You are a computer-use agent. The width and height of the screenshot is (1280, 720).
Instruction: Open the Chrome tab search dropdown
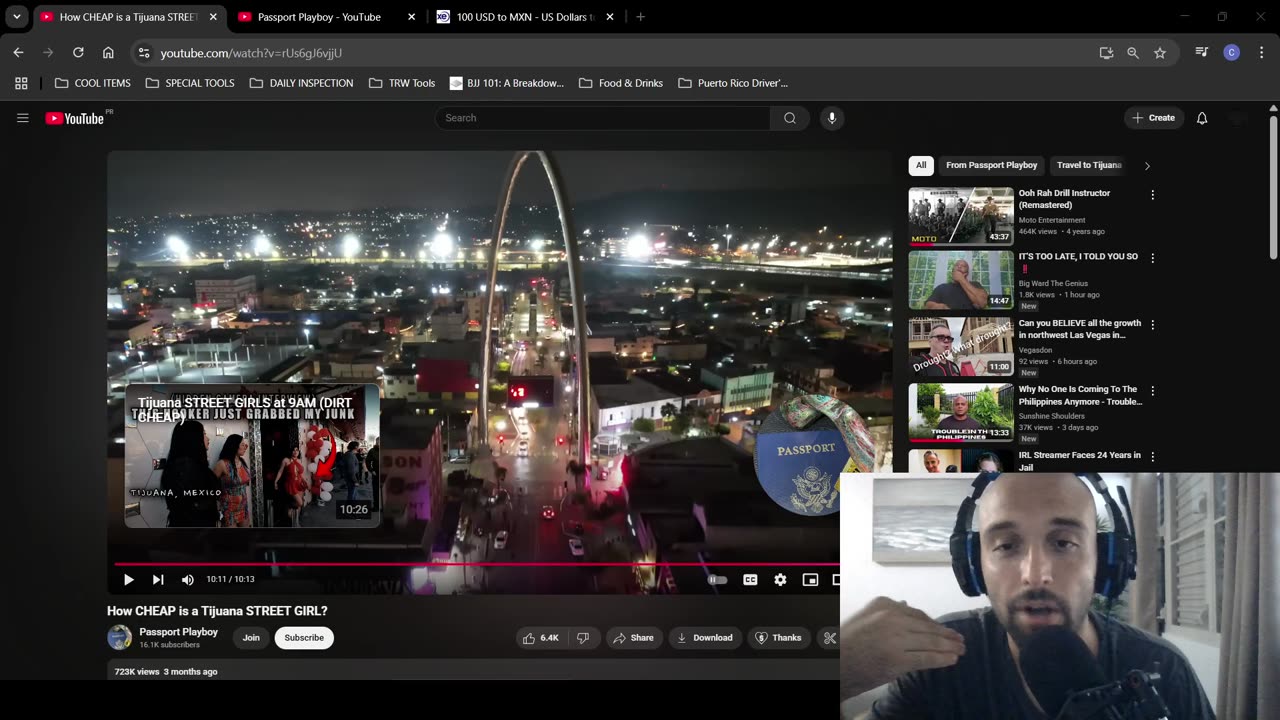pos(17,17)
